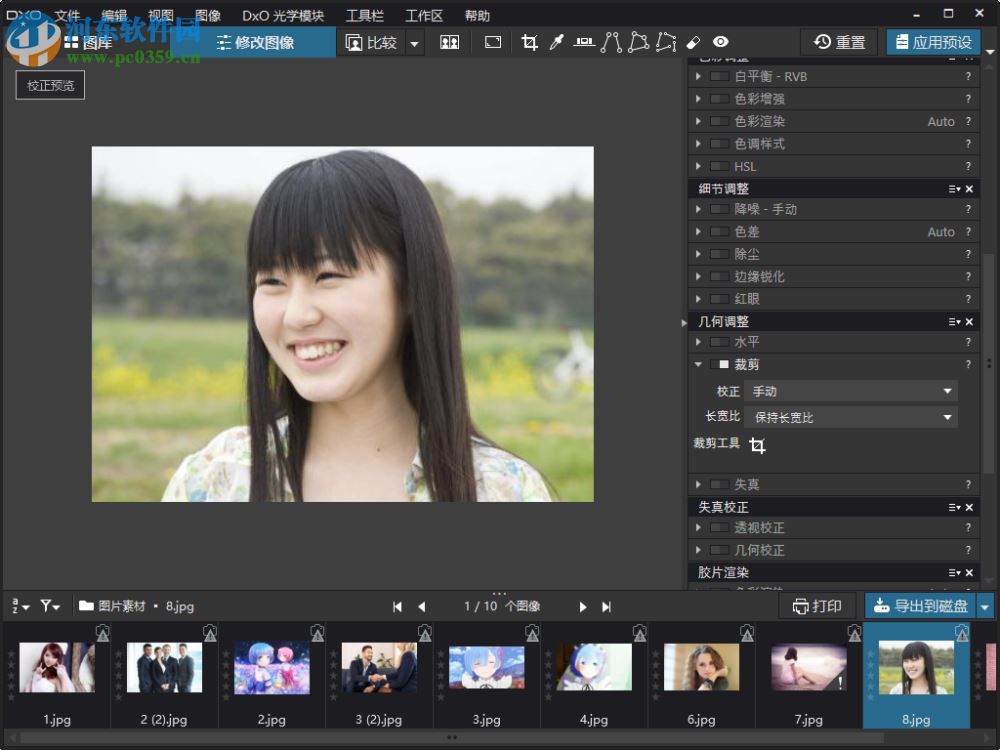Select the eraser tool in the toolbar

(693, 42)
